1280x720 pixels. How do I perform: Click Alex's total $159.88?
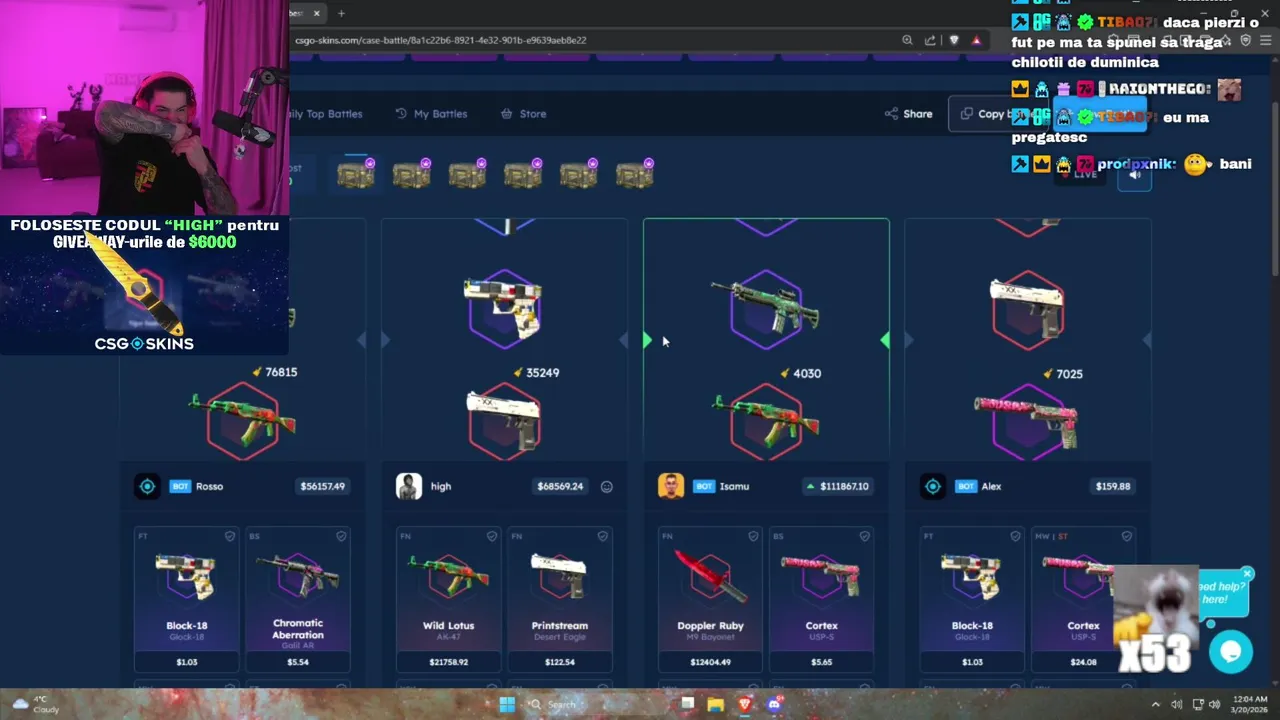click(1113, 487)
